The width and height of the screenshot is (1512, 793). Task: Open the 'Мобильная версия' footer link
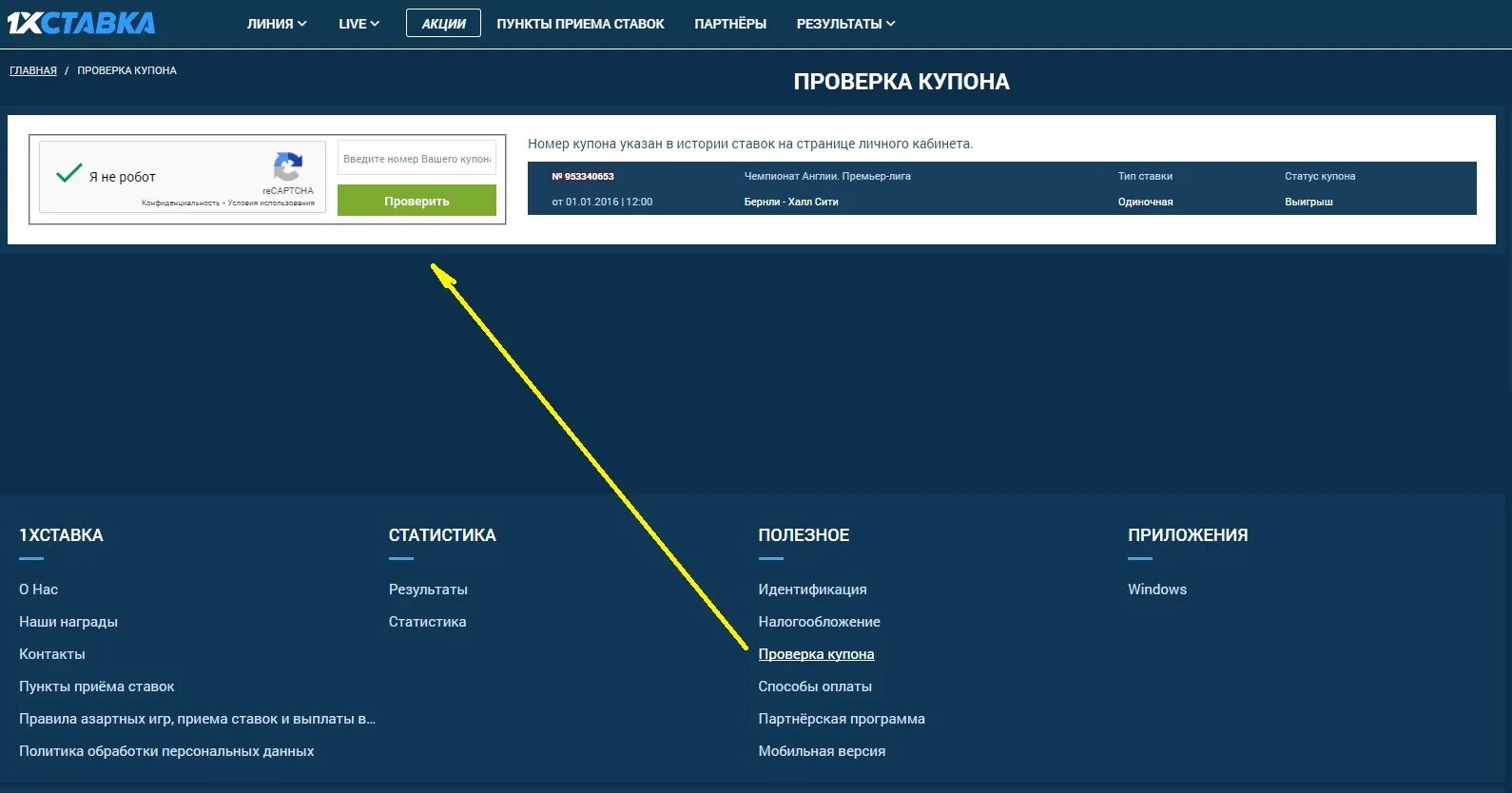pos(822,751)
